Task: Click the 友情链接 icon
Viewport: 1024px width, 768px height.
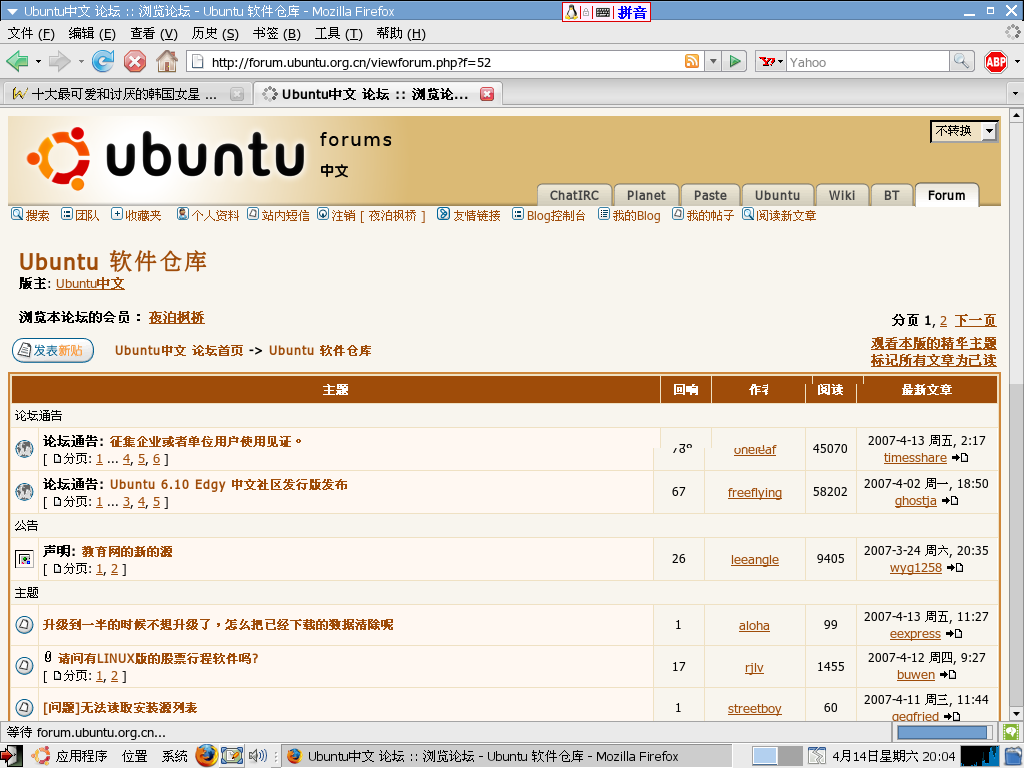Action: 443,214
